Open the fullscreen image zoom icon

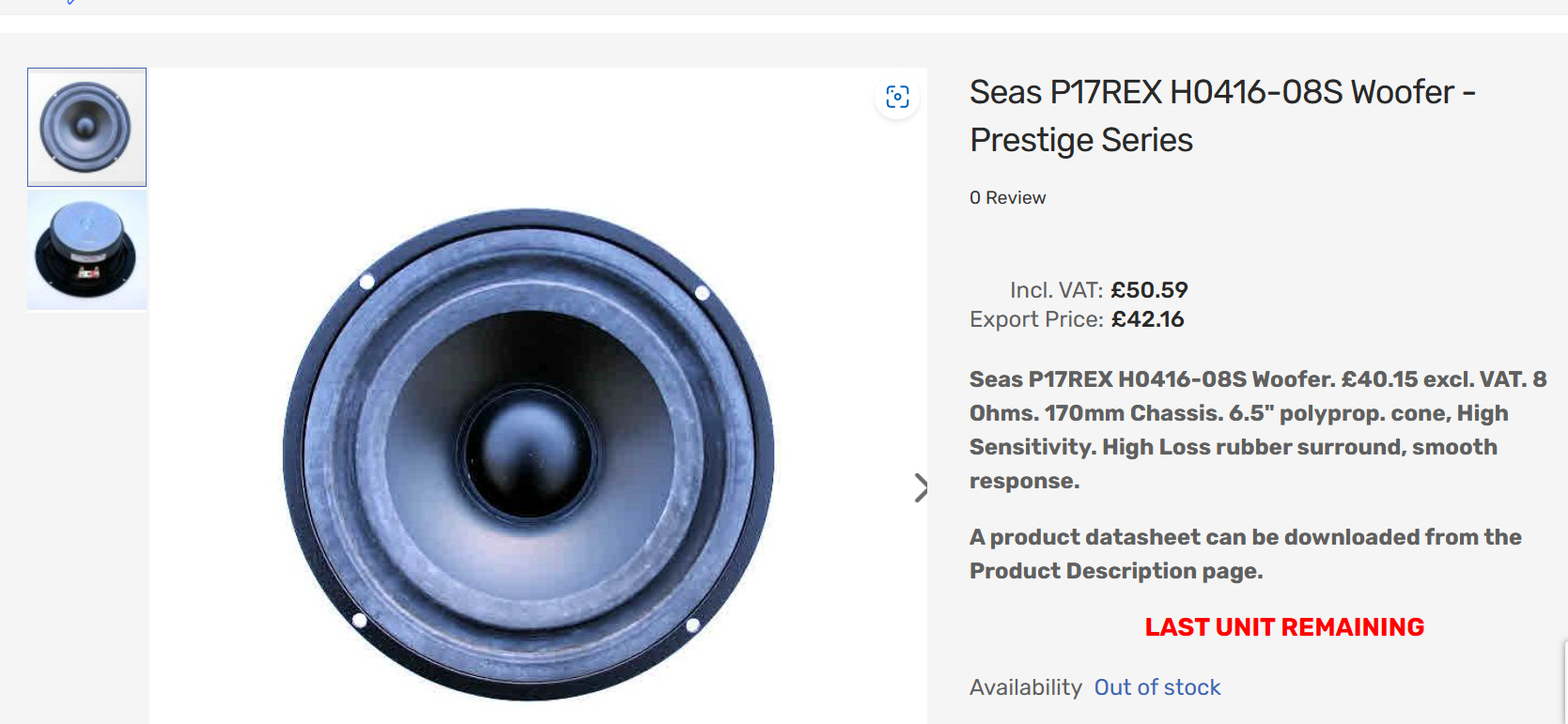pos(897,97)
